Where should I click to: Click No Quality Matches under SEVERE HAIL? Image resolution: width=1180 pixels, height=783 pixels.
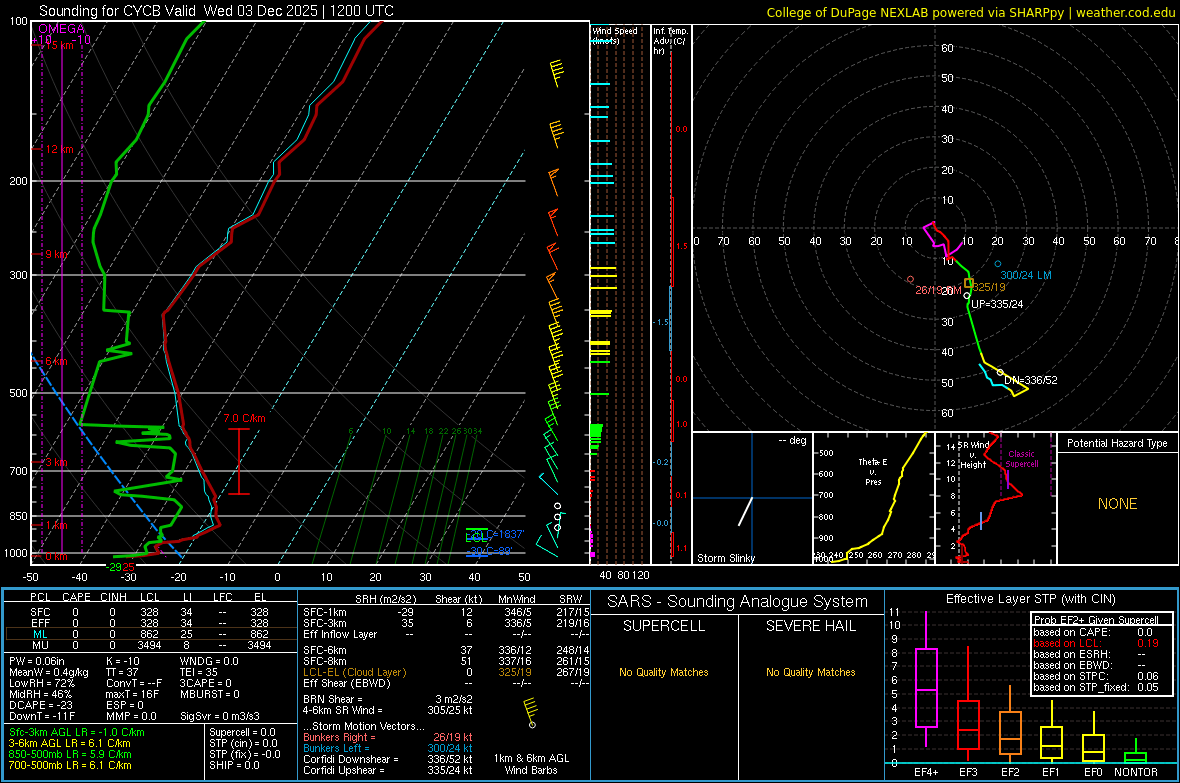810,672
